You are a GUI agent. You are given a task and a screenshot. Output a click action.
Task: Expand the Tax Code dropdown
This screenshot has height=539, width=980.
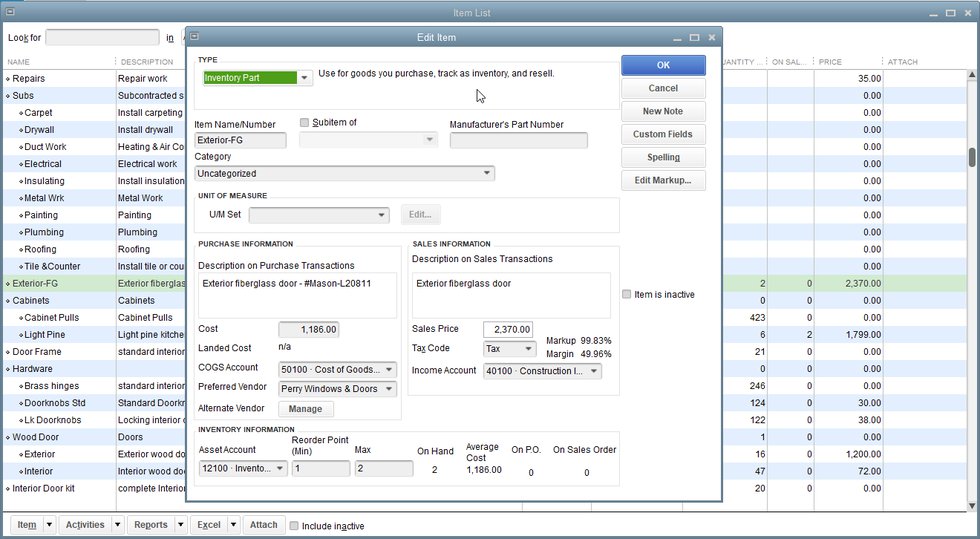[529, 349]
